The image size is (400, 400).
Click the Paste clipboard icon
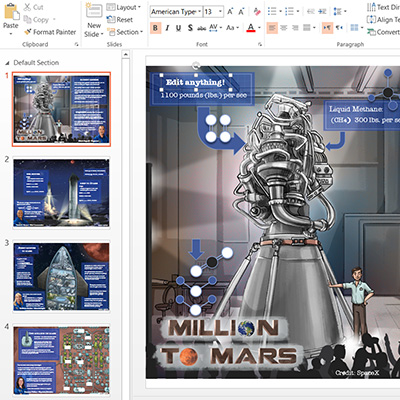click(x=11, y=11)
